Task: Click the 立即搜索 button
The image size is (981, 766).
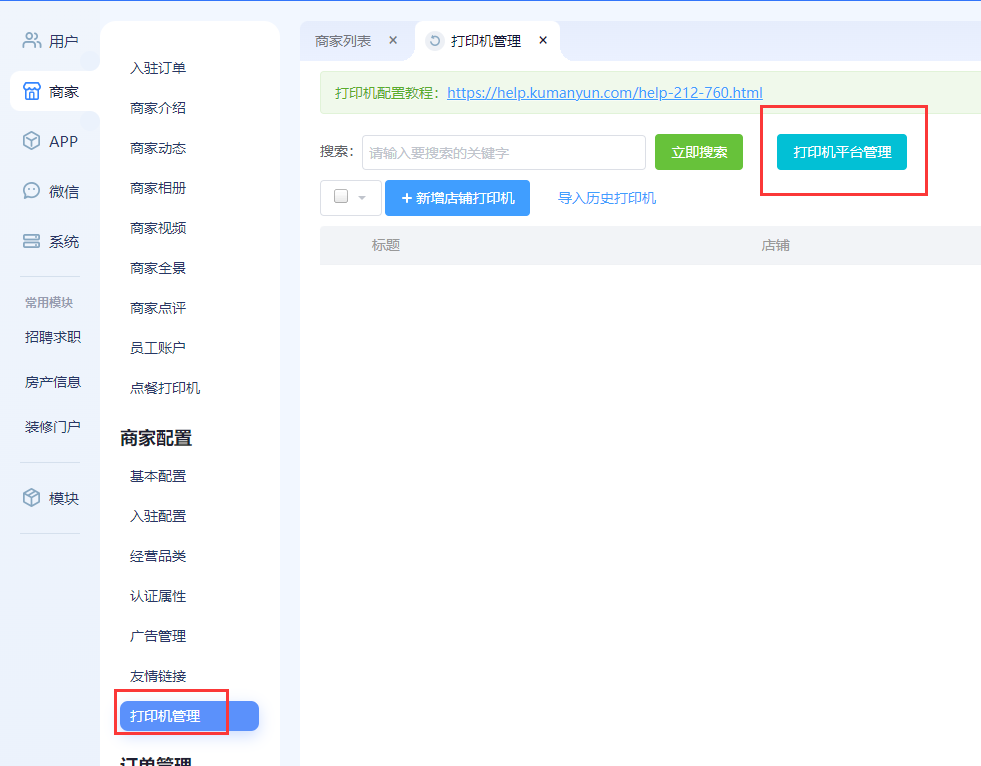Action: pyautogui.click(x=699, y=152)
